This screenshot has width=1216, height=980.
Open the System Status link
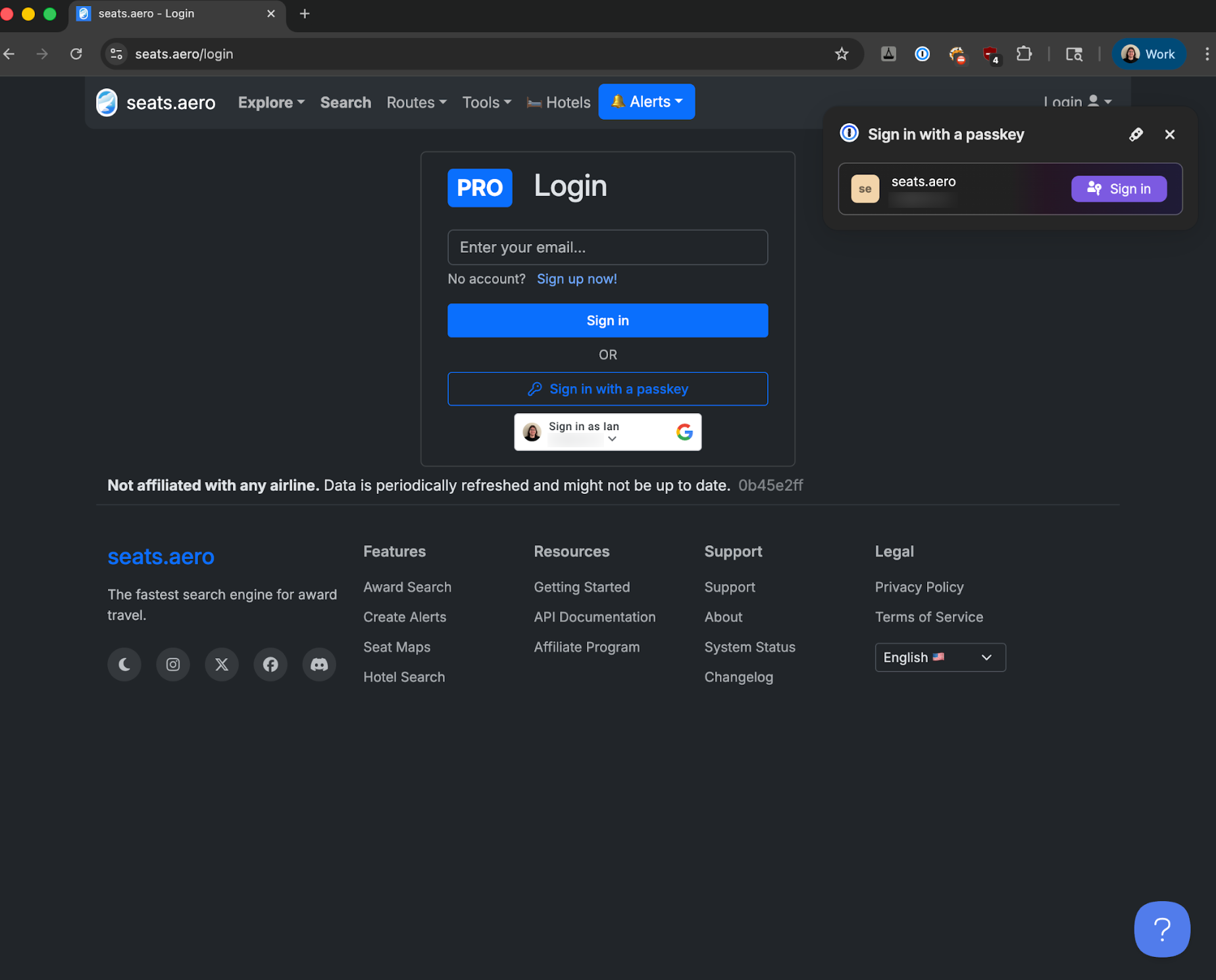[749, 647]
